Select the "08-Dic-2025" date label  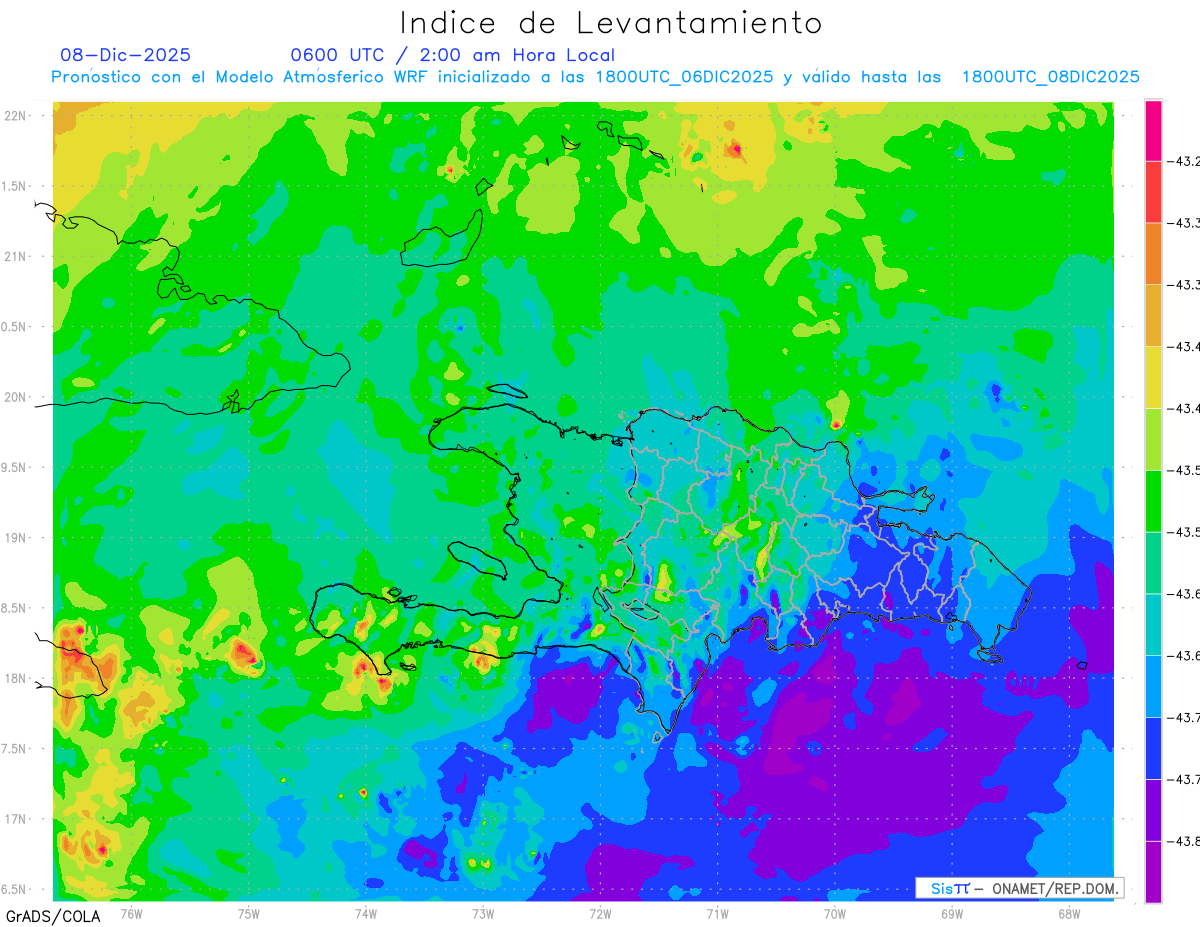click(125, 55)
